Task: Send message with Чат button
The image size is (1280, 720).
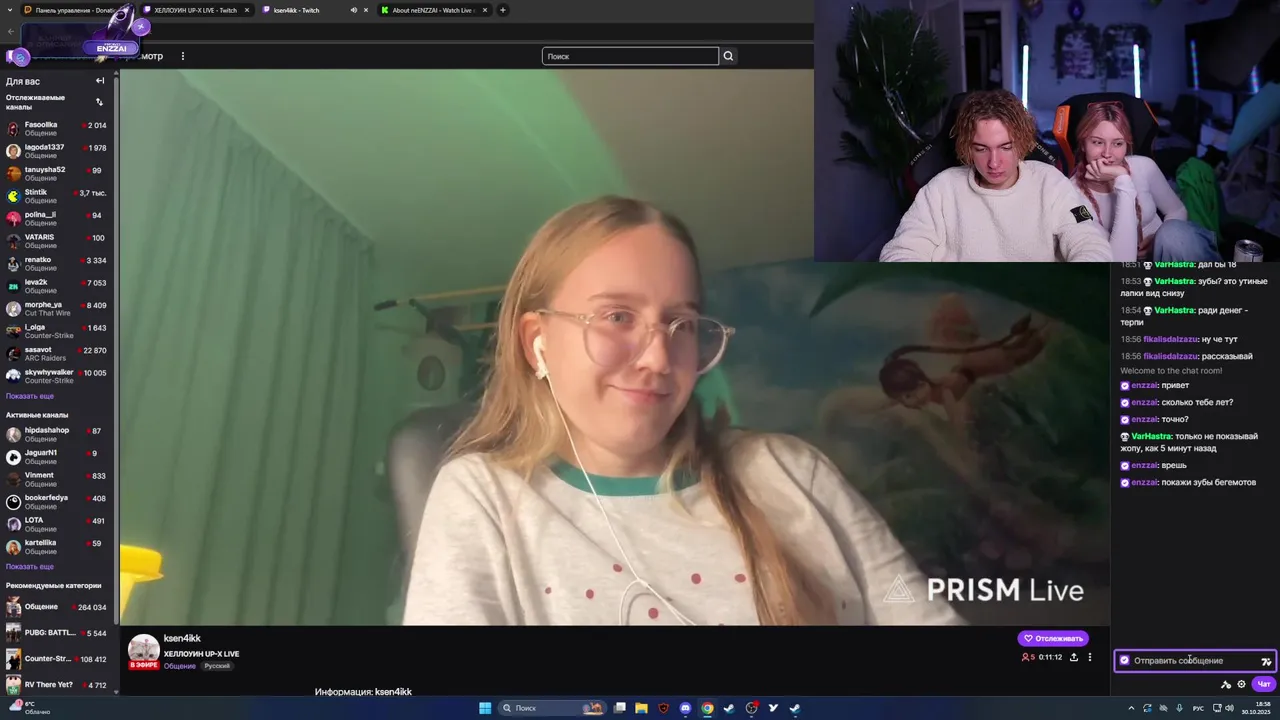Action: pos(1264,684)
